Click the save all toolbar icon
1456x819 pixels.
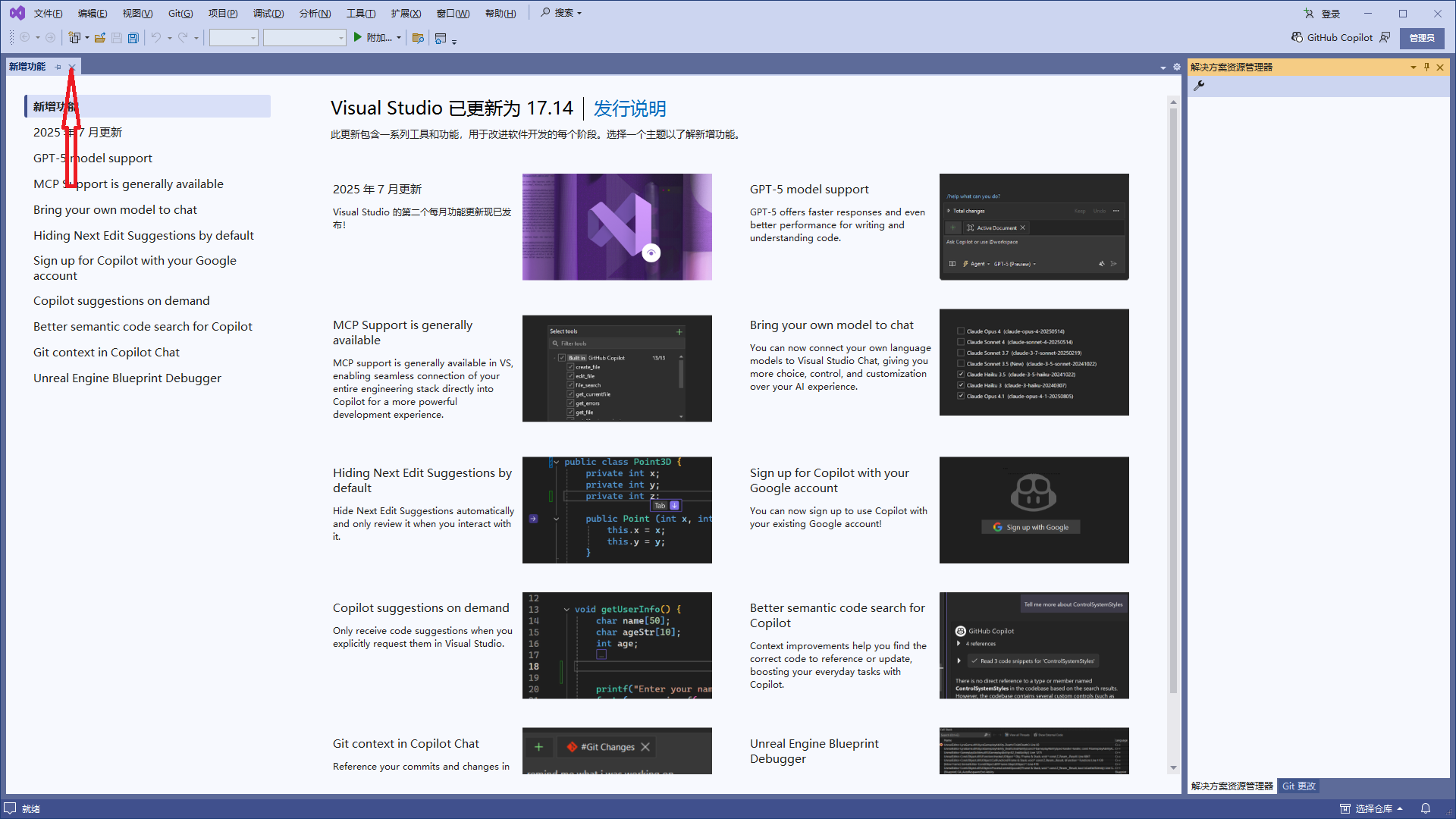133,38
